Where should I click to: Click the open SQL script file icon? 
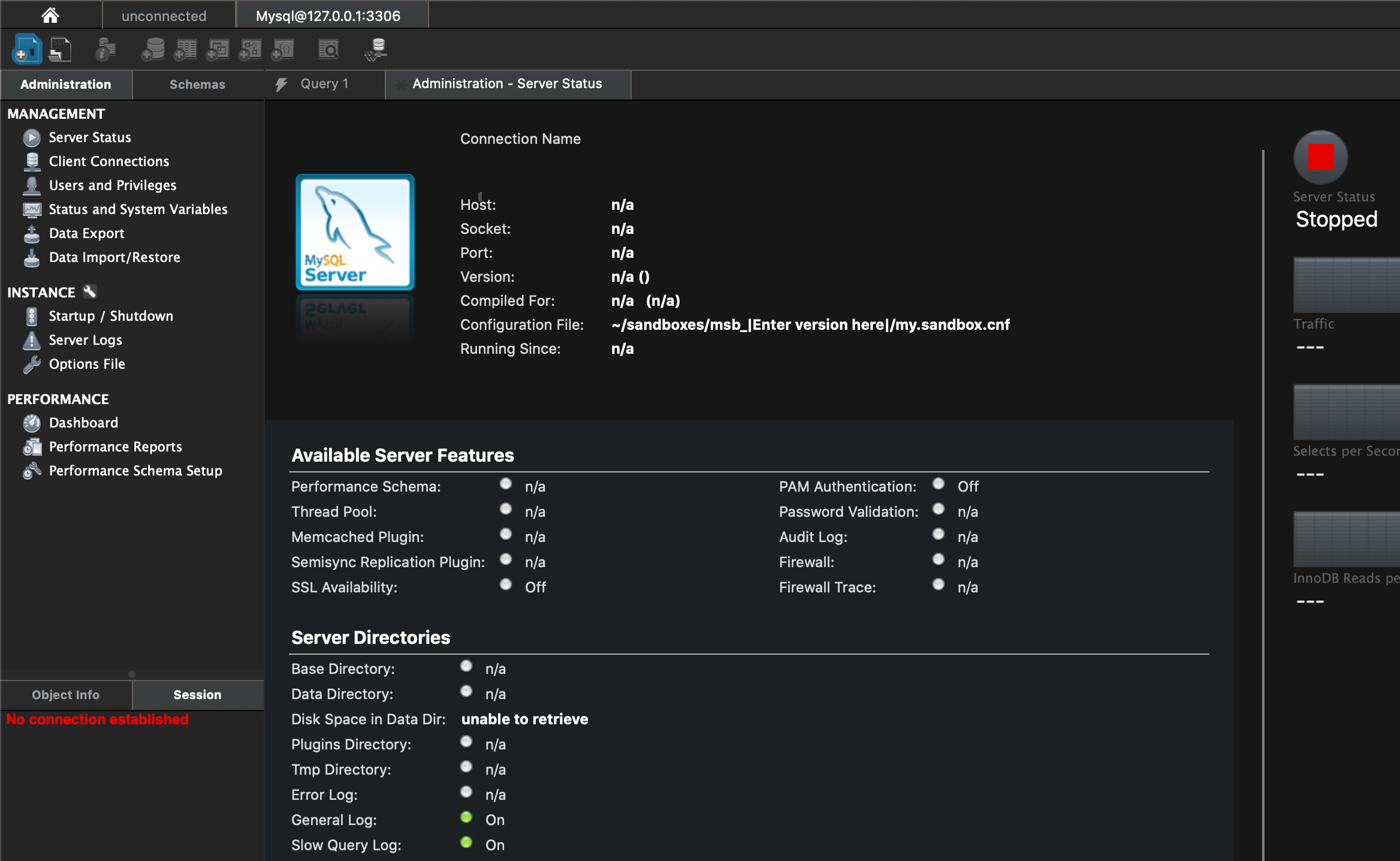point(60,49)
